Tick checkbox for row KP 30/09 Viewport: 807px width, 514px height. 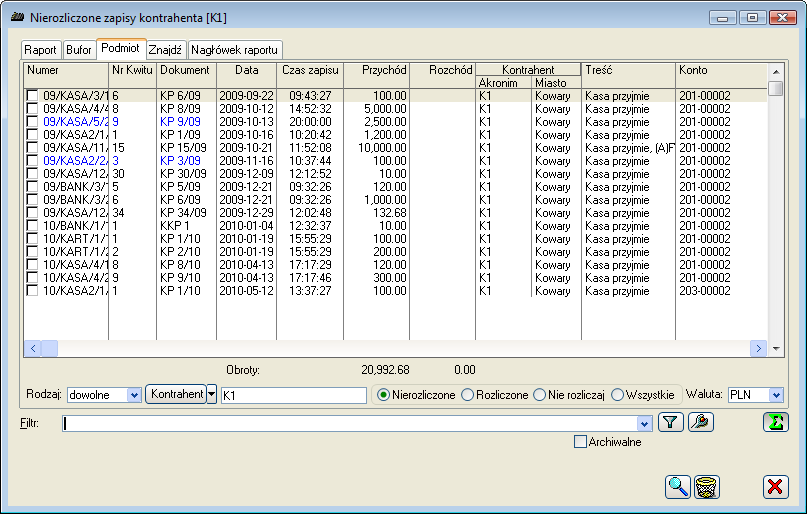click(x=32, y=173)
